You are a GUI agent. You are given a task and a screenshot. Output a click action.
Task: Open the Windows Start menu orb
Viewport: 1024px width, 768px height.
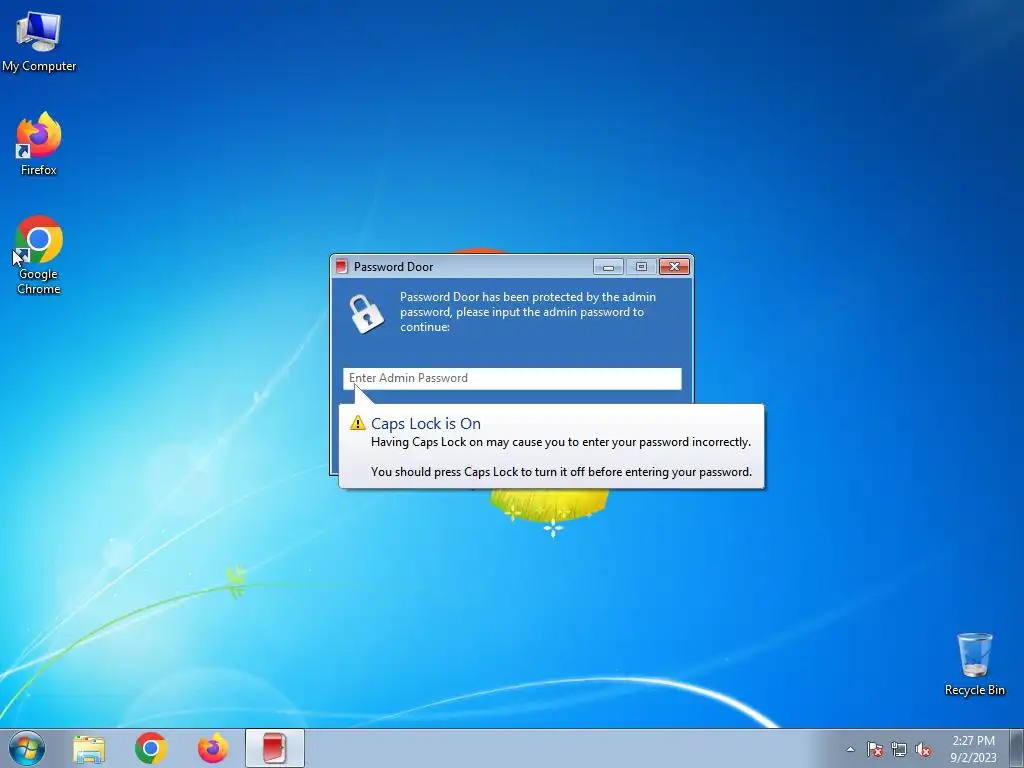tap(27, 748)
